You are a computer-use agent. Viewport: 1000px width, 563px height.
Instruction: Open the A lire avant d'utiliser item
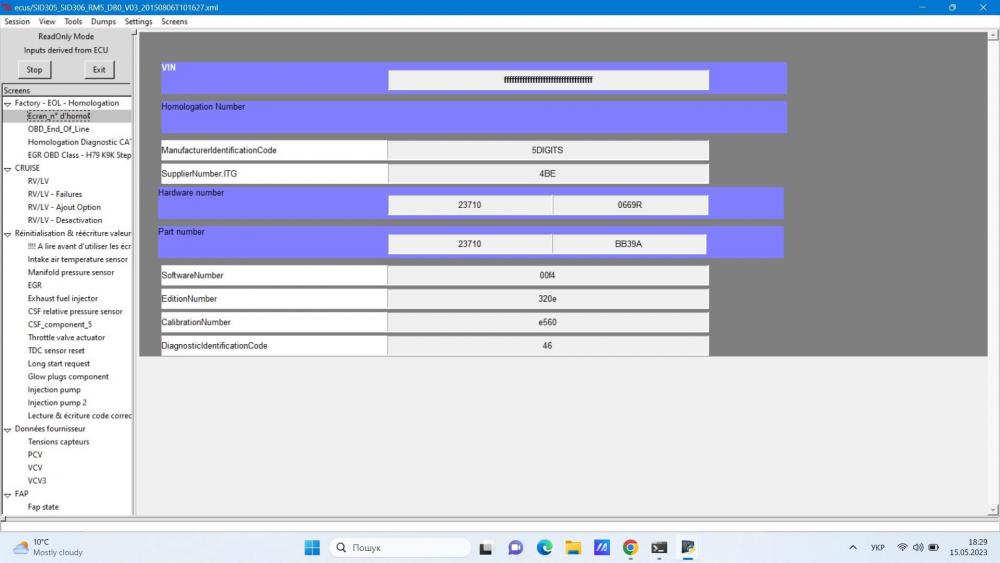coord(79,246)
